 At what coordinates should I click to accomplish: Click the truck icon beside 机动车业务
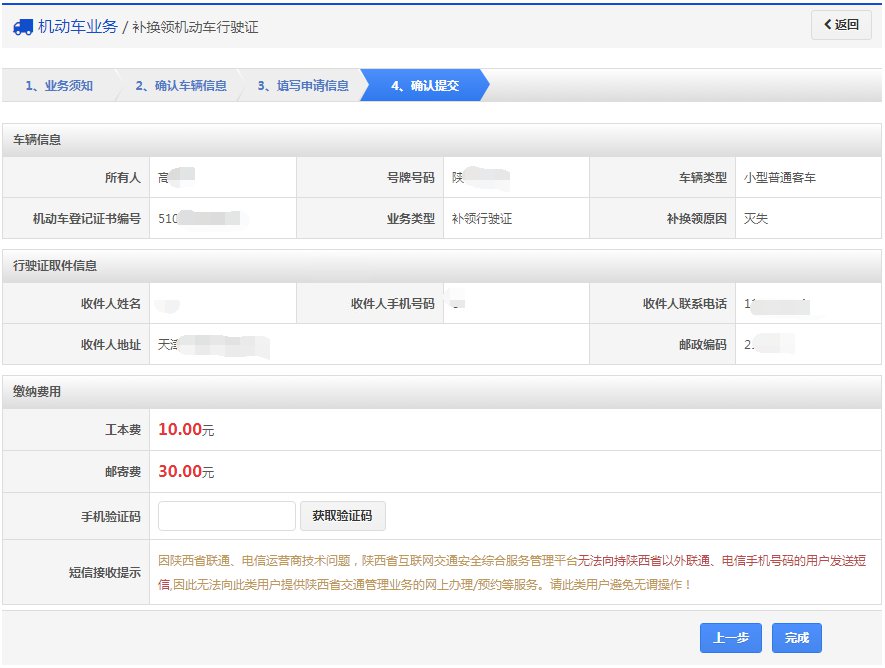pyautogui.click(x=22, y=27)
